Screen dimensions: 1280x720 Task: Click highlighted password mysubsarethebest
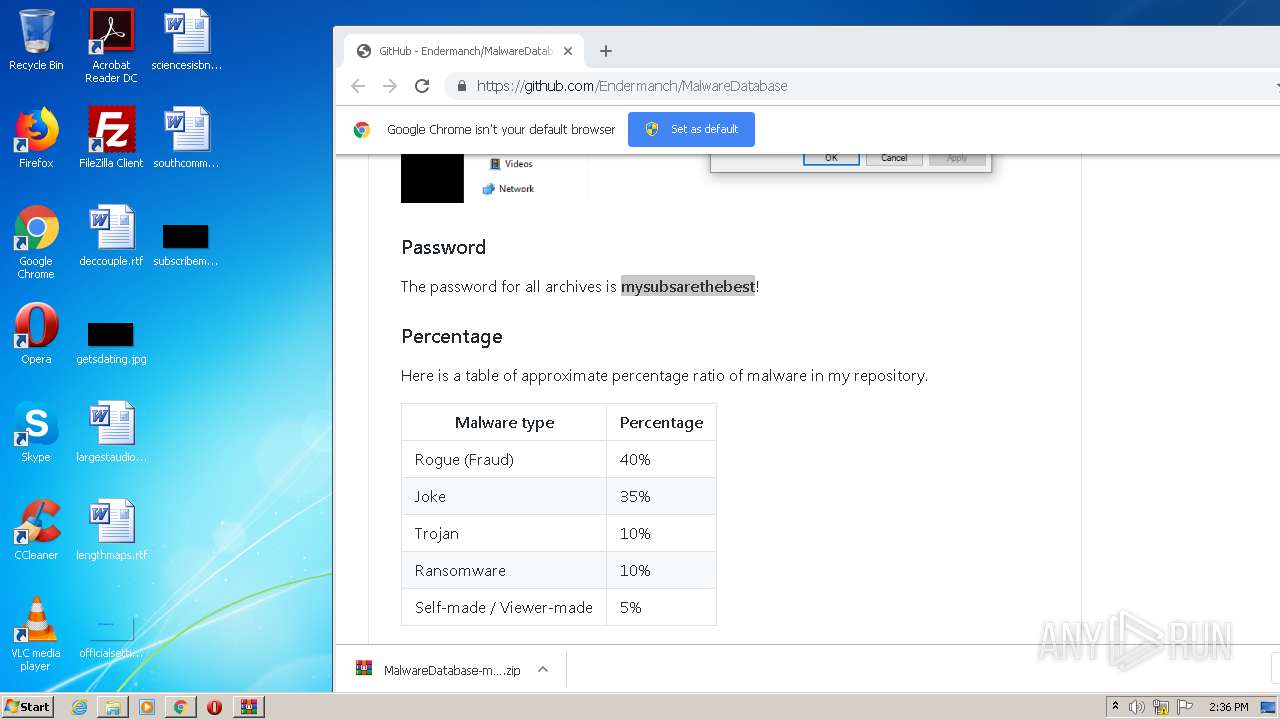688,287
